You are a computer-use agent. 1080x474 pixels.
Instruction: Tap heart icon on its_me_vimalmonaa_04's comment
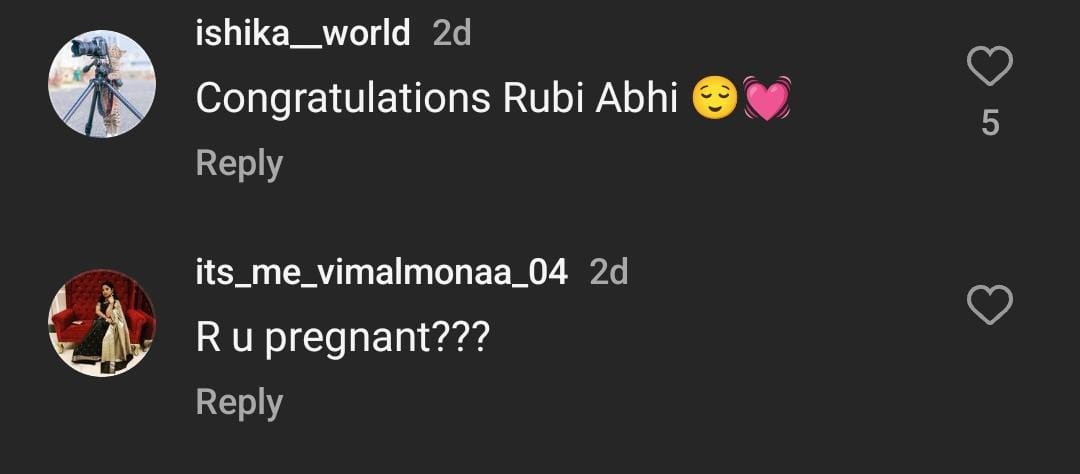pyautogui.click(x=990, y=305)
